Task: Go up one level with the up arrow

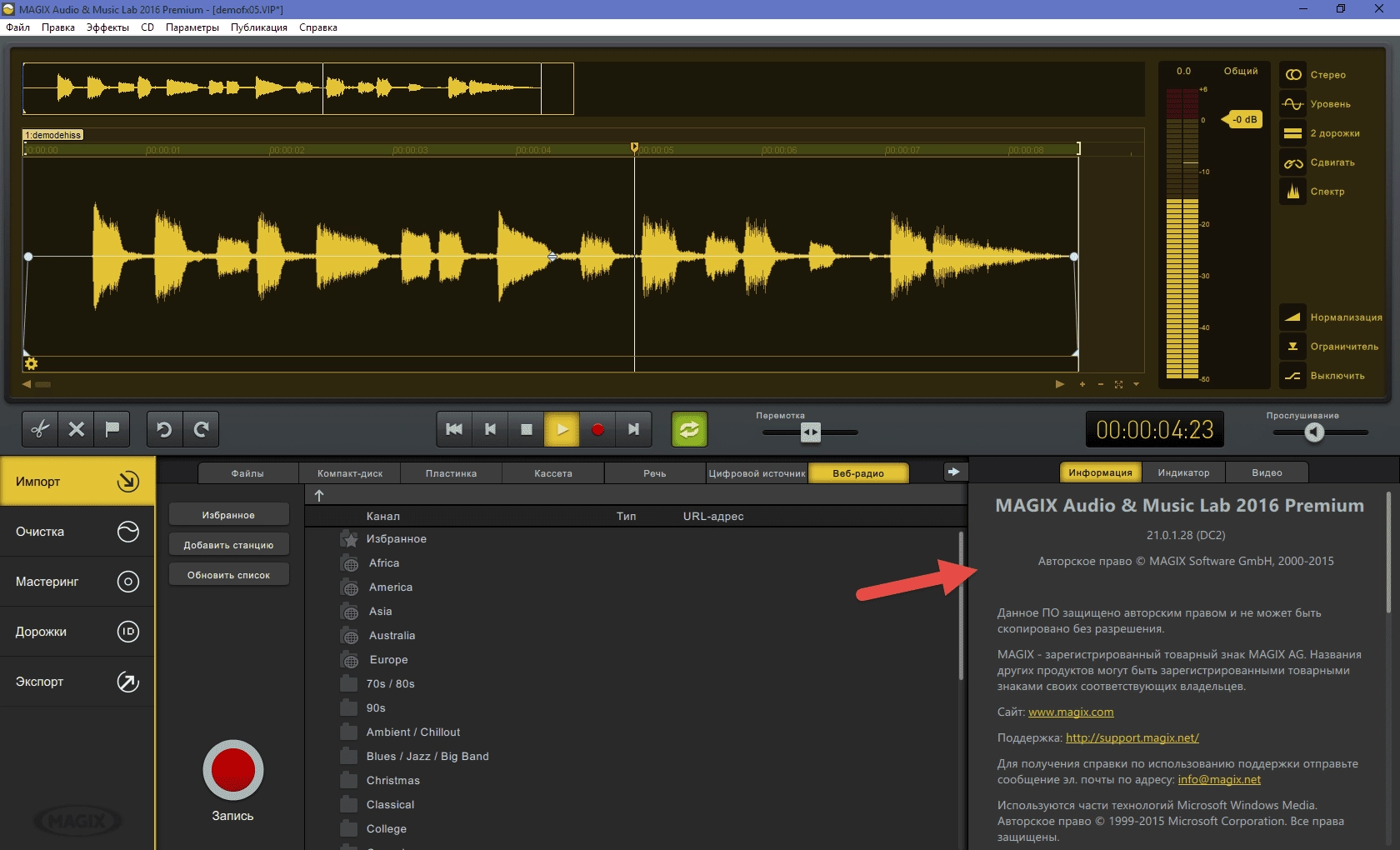Action: (x=319, y=495)
